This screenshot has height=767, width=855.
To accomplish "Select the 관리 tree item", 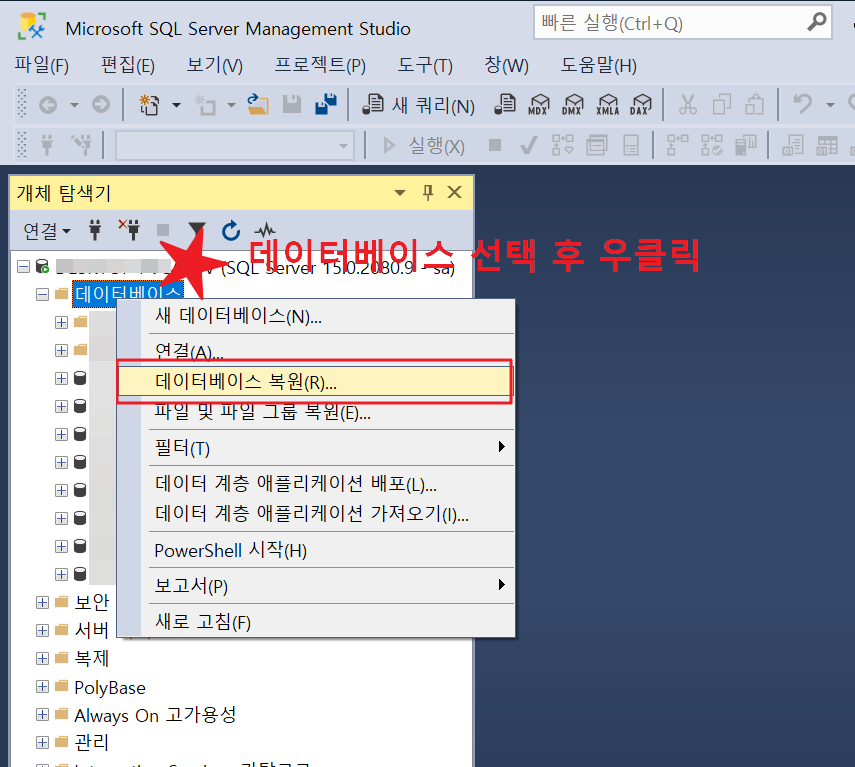I will tap(92, 742).
